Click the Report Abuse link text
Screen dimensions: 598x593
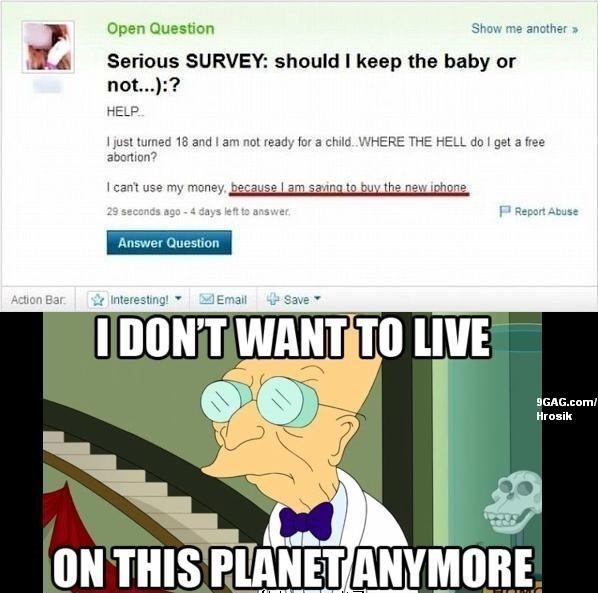(547, 211)
